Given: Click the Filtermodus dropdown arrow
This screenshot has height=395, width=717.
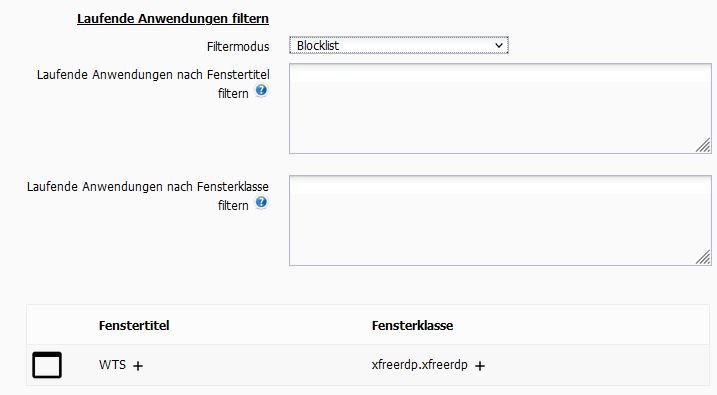Looking at the screenshot, I should (499, 45).
